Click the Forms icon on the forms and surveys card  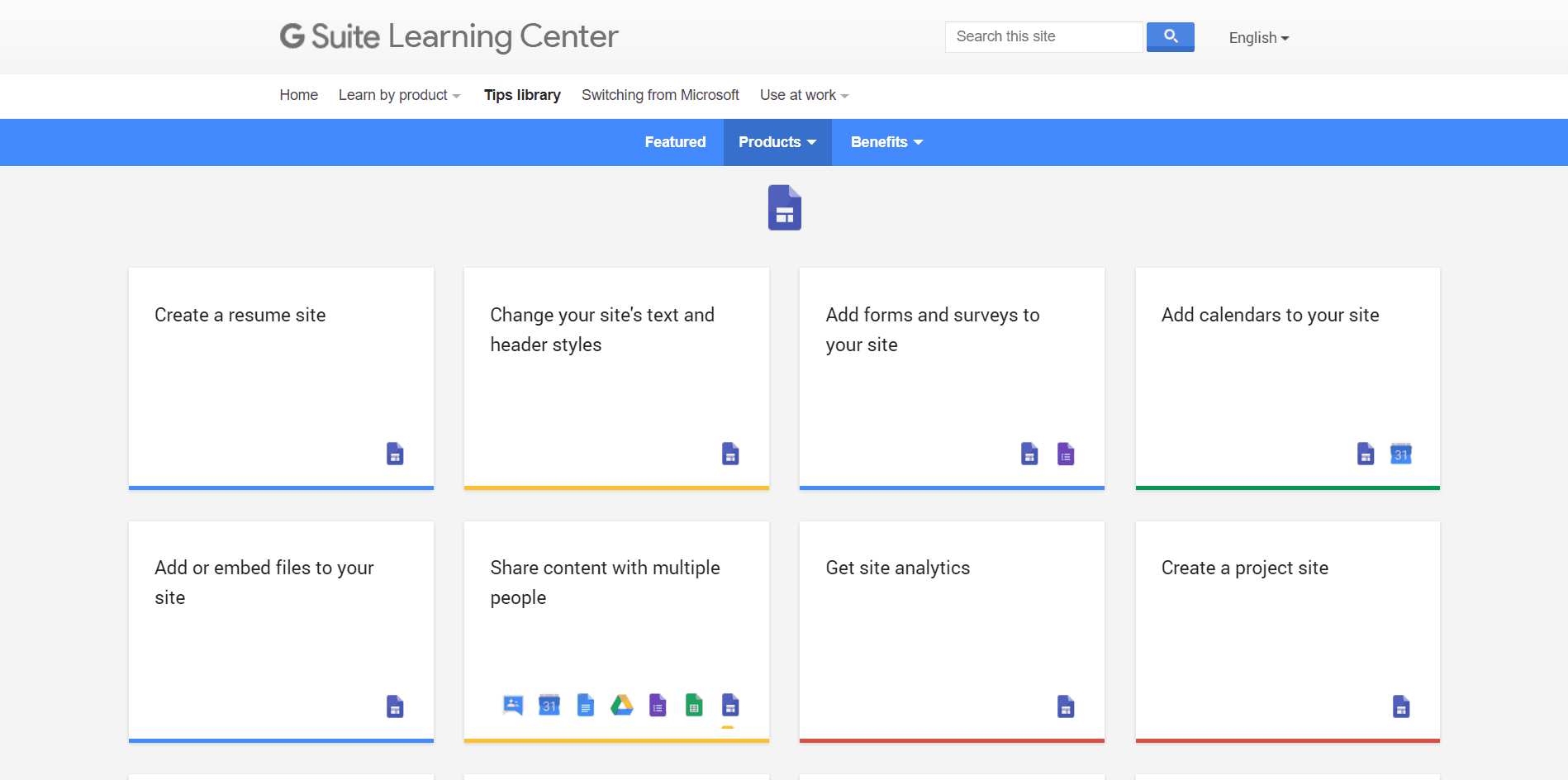click(x=1066, y=454)
